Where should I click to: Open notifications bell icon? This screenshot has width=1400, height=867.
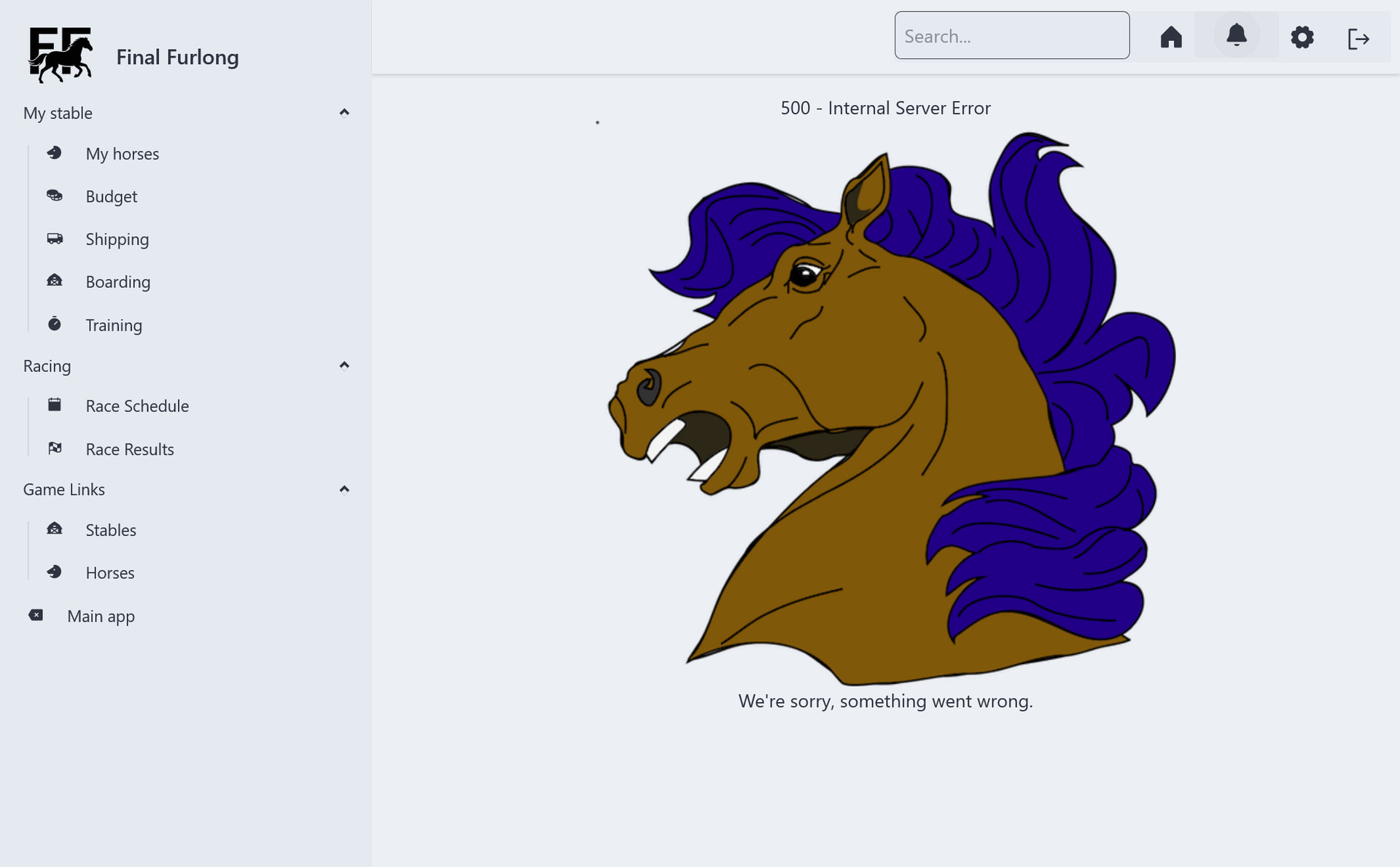1236,35
